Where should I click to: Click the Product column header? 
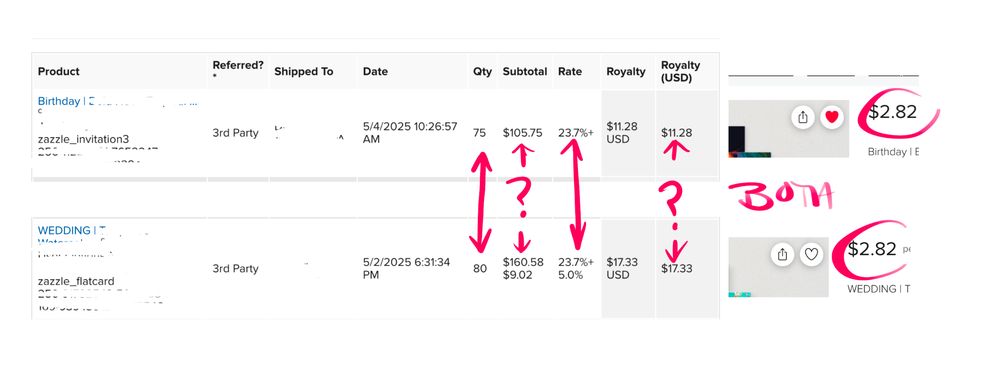[59, 71]
